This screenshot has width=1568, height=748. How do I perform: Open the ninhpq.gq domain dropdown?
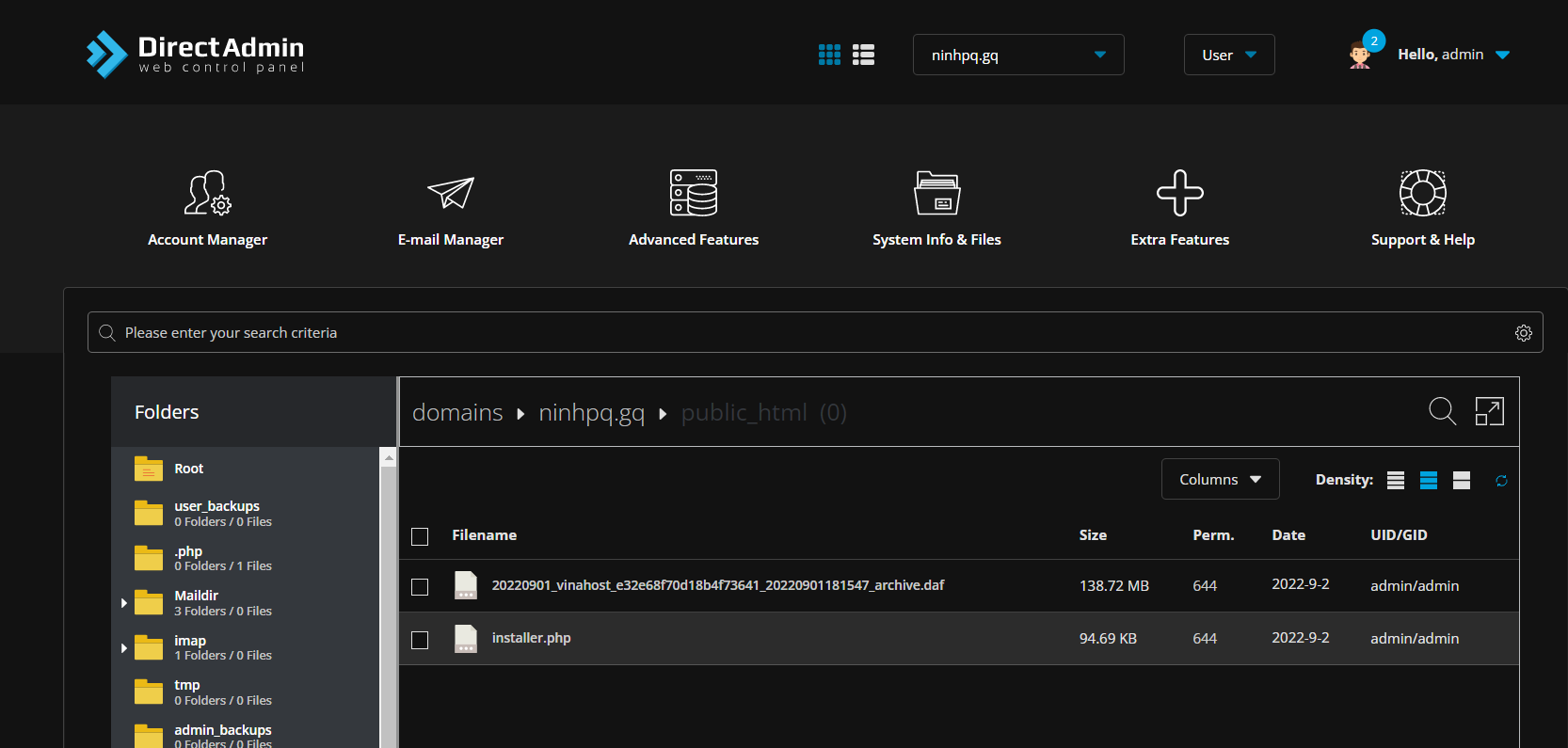click(1017, 55)
